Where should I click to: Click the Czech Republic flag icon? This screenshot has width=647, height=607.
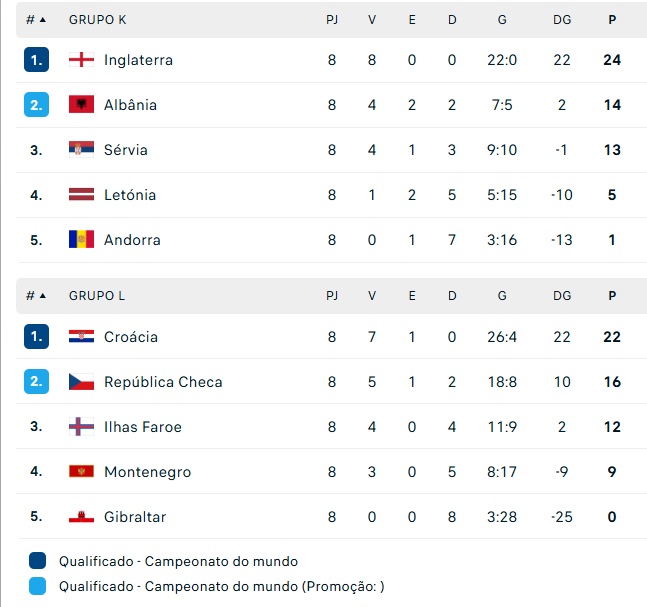81,382
